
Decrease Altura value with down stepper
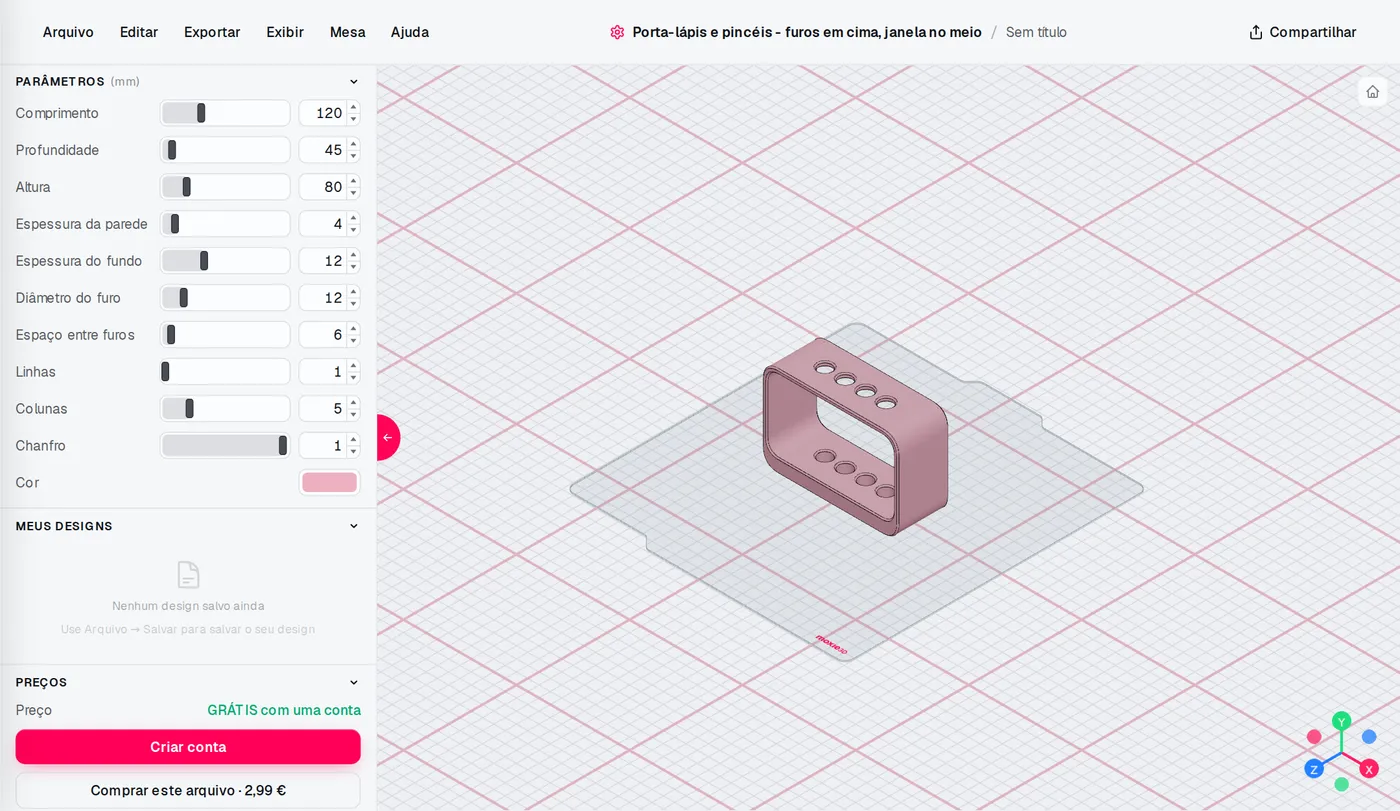coord(353,192)
